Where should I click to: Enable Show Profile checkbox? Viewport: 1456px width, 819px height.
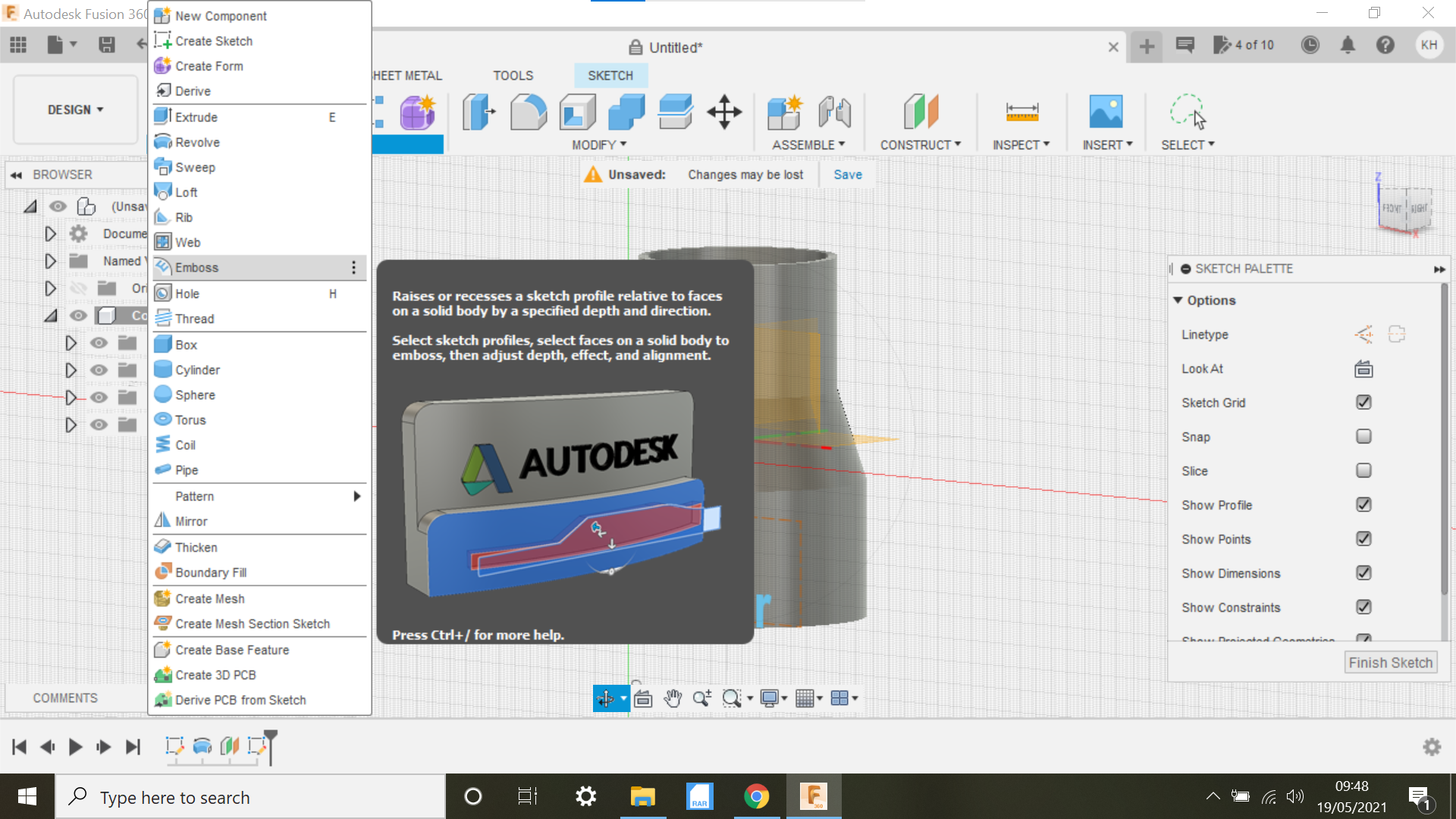1363,504
